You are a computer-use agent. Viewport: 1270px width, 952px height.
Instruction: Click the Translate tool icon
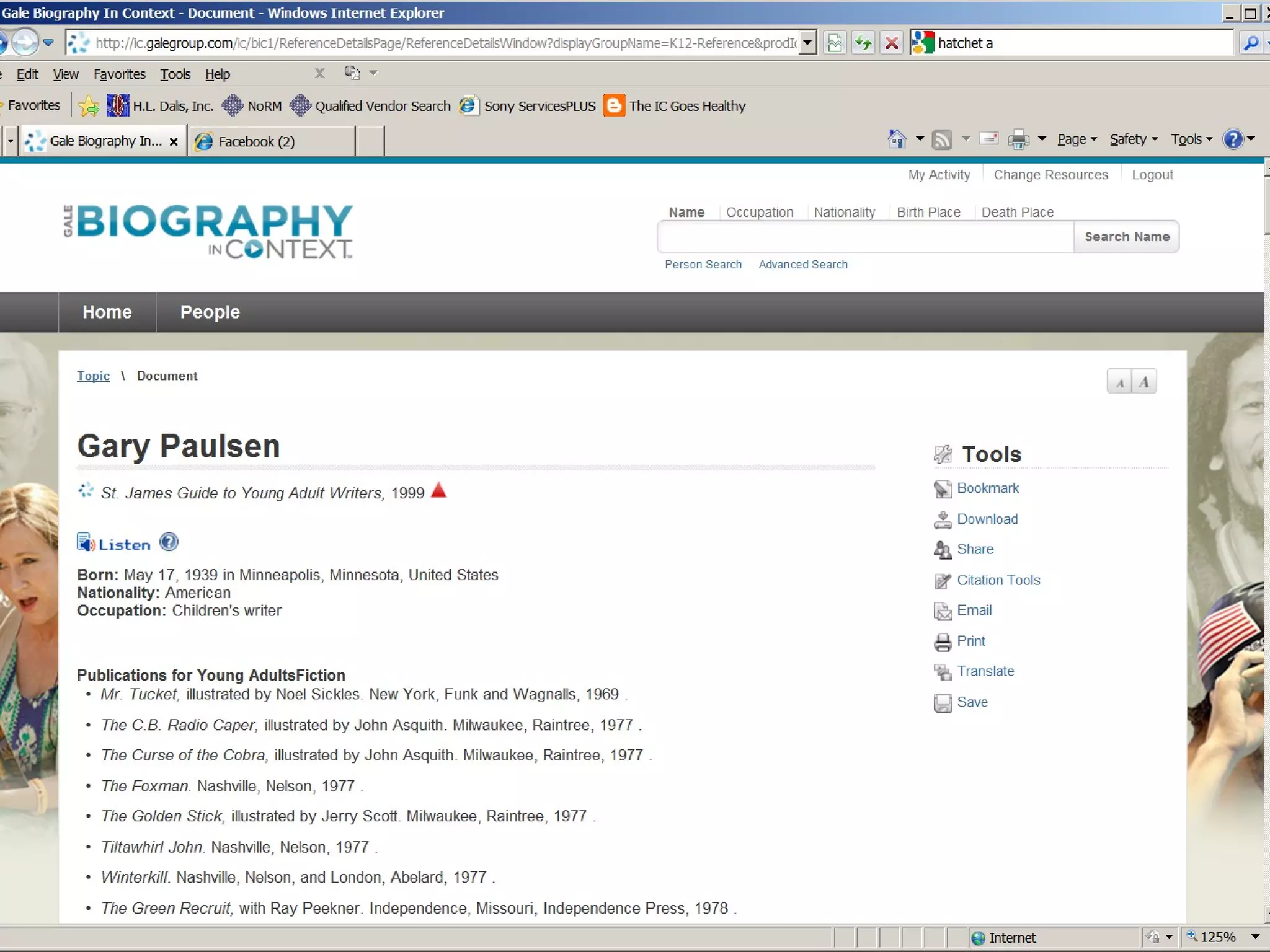tap(942, 672)
